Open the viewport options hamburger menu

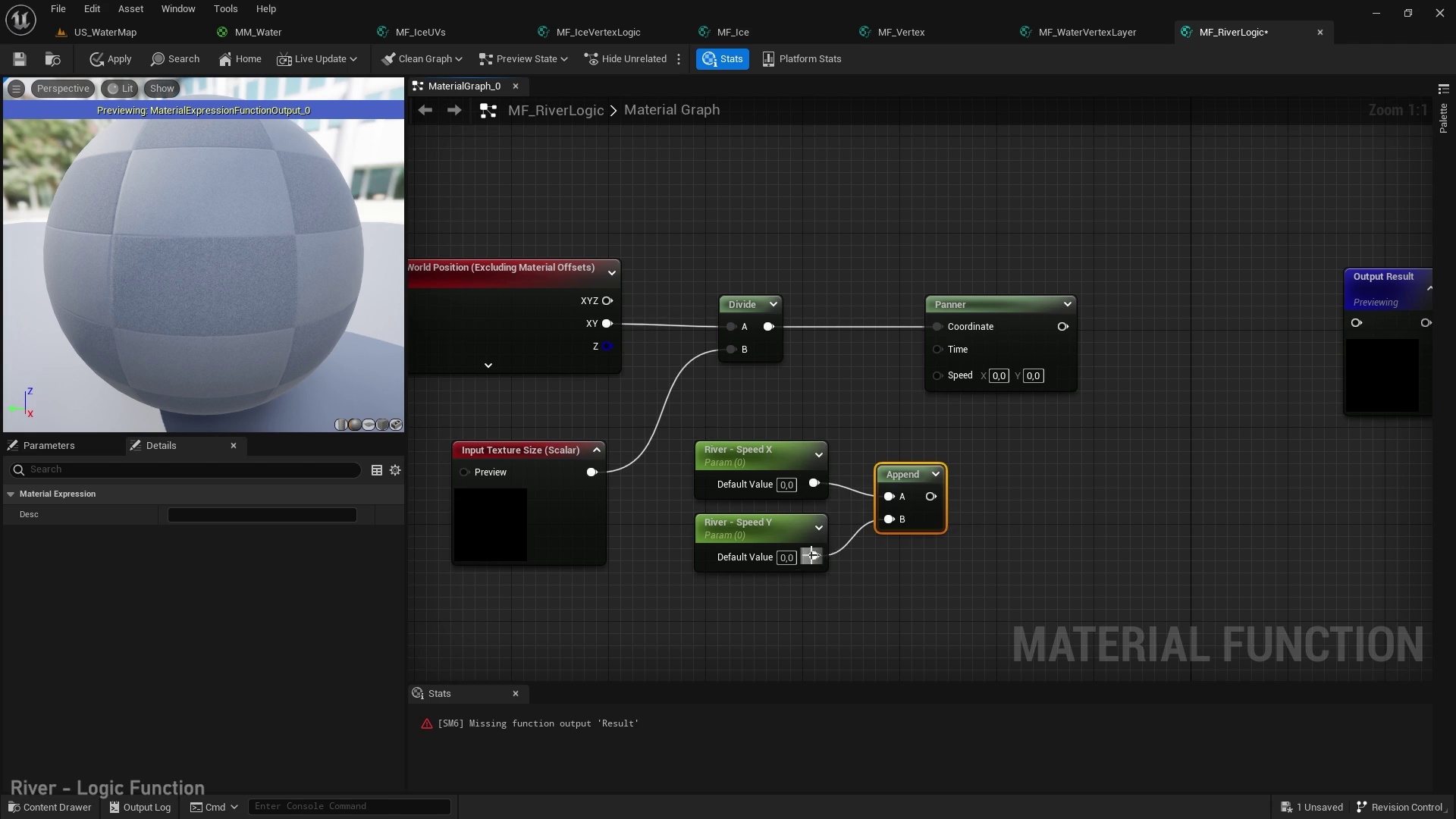[16, 89]
